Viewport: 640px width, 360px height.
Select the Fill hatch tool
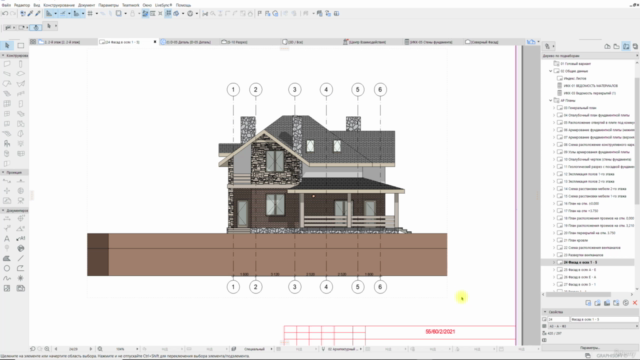[x=7, y=258]
